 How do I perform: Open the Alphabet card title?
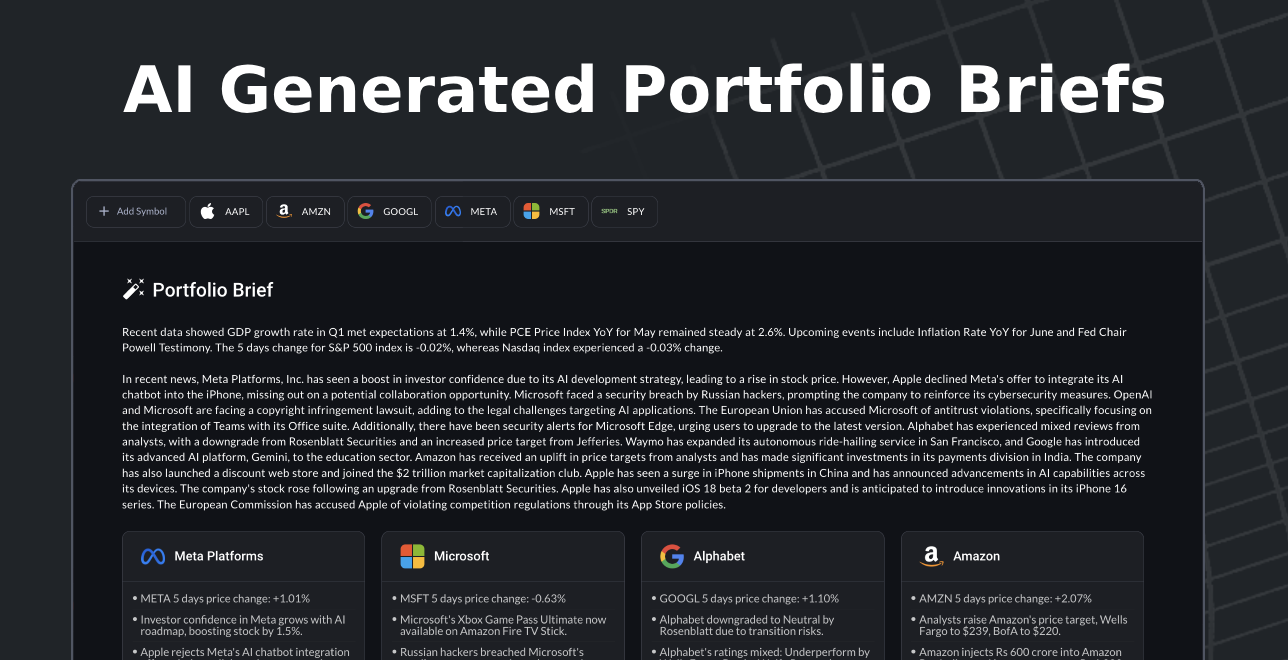pyautogui.click(x=719, y=556)
